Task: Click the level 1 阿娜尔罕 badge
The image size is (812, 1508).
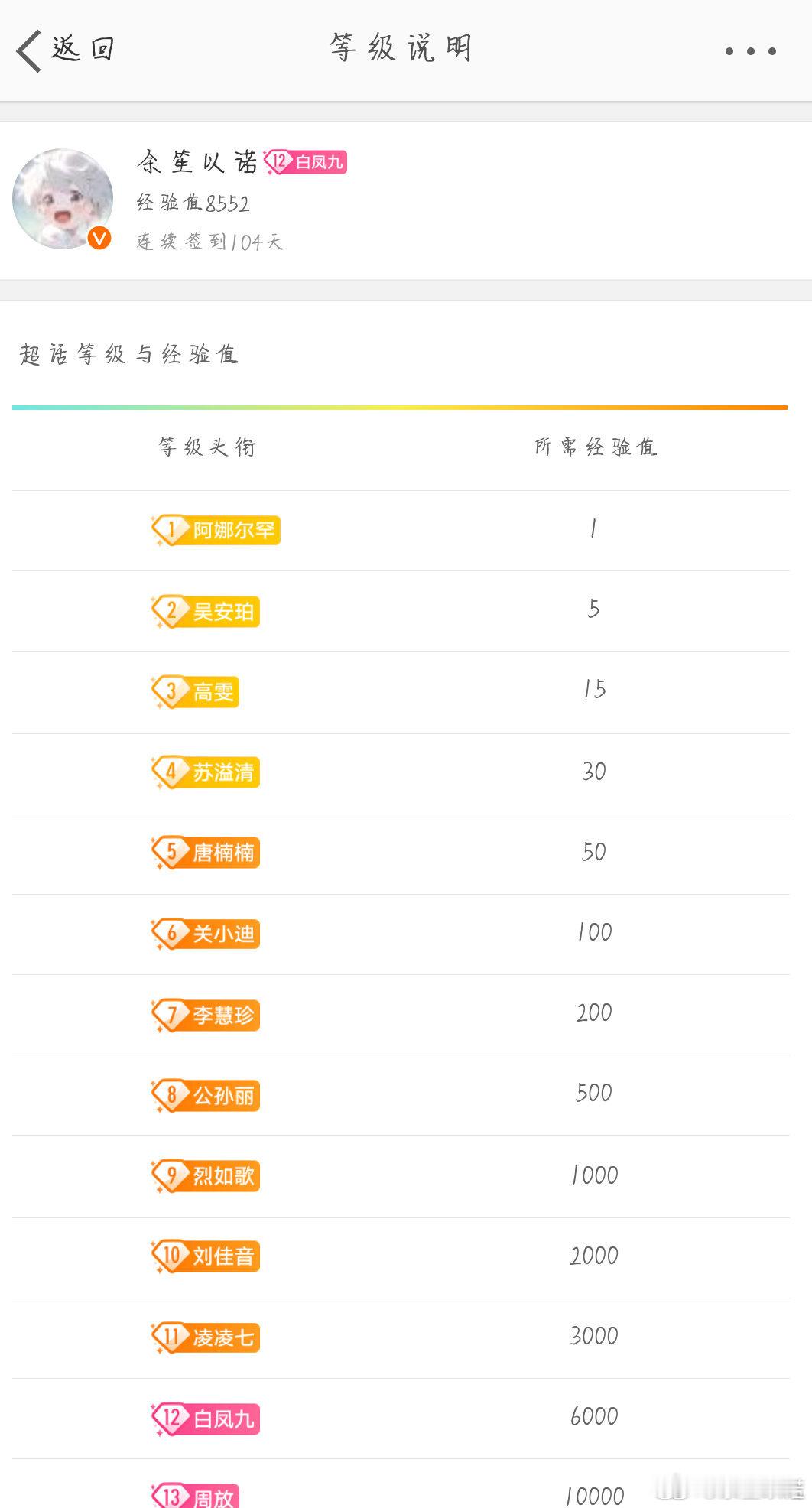Action: pos(216,530)
